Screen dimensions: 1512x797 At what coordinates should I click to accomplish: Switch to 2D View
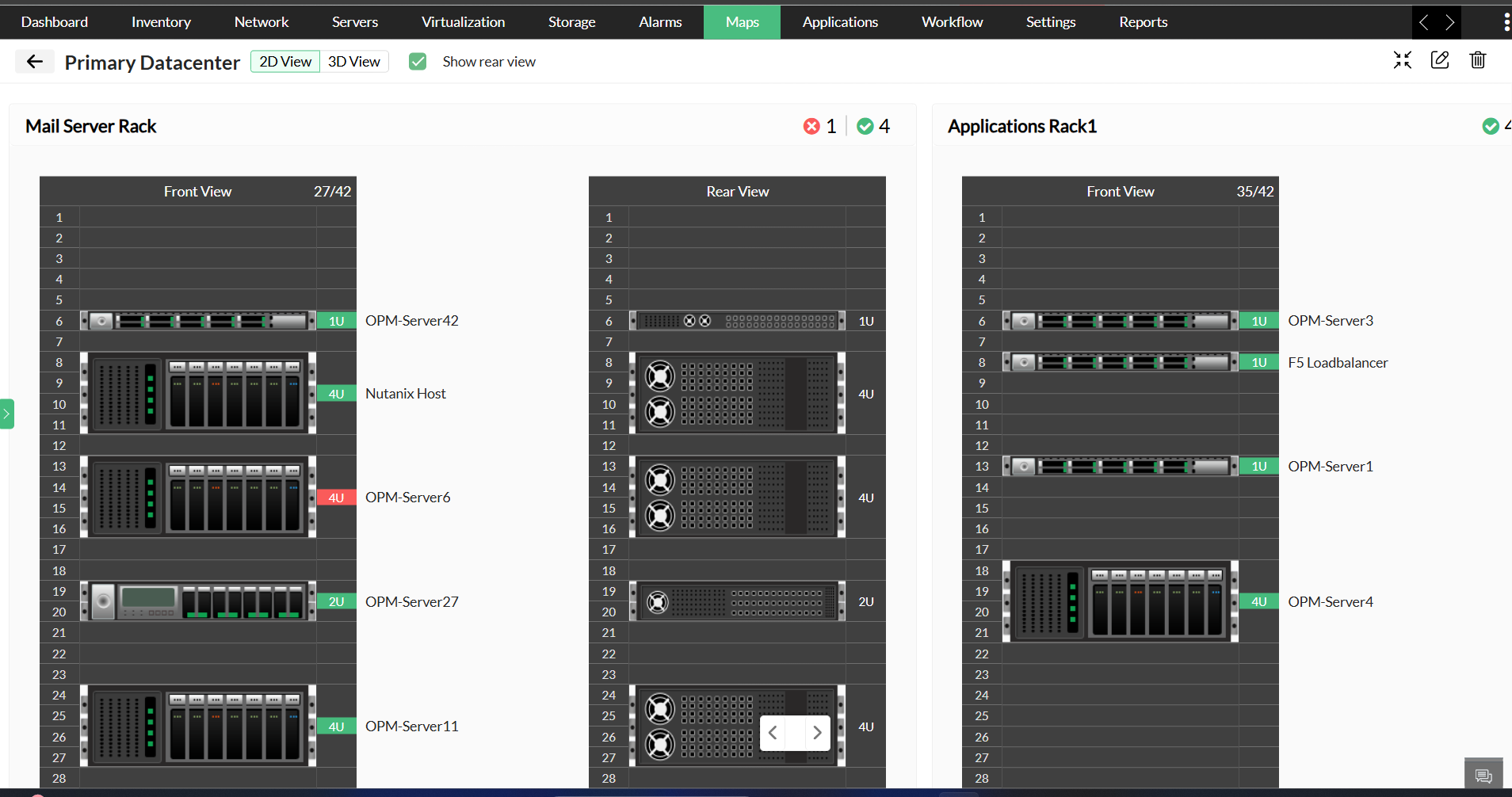click(x=285, y=62)
